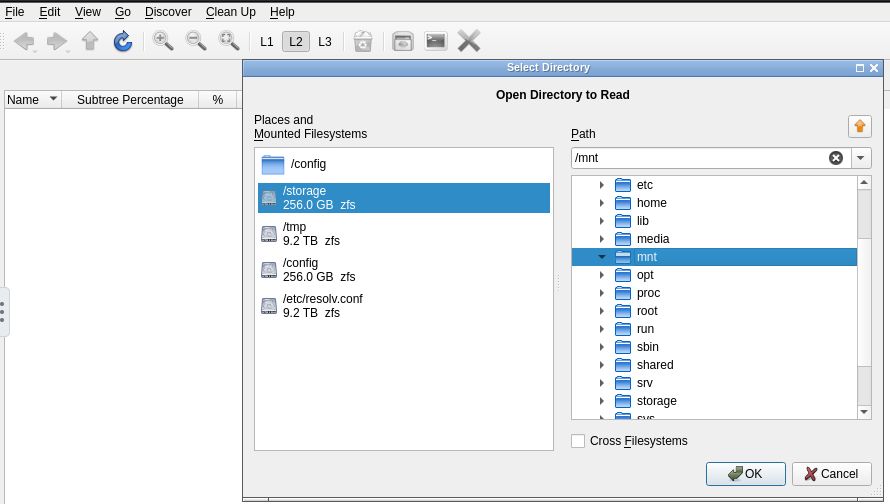Viewport: 890px width, 504px height.
Task: Expand the opt folder in the tree
Action: 602,275
